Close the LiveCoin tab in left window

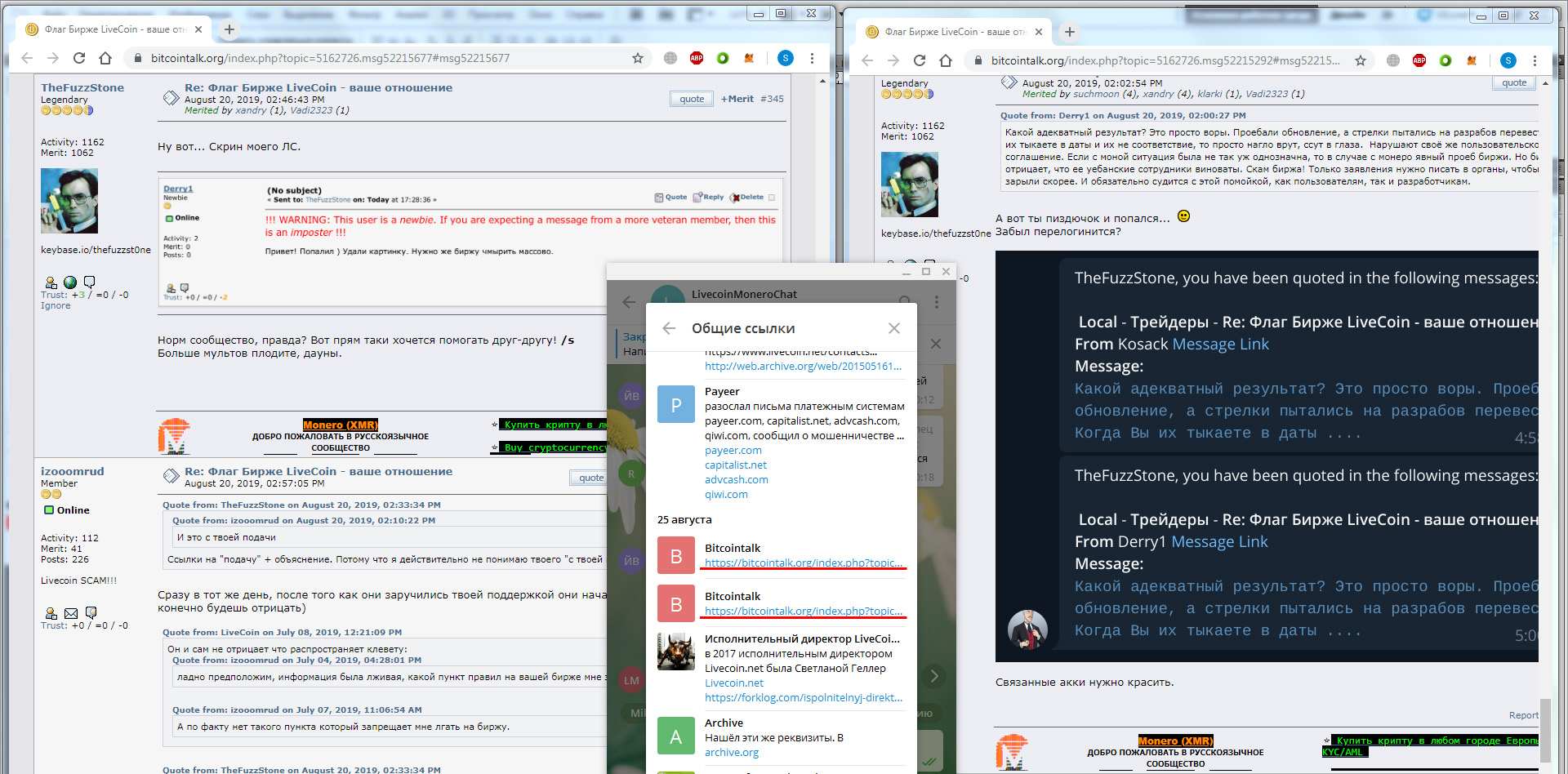point(198,29)
